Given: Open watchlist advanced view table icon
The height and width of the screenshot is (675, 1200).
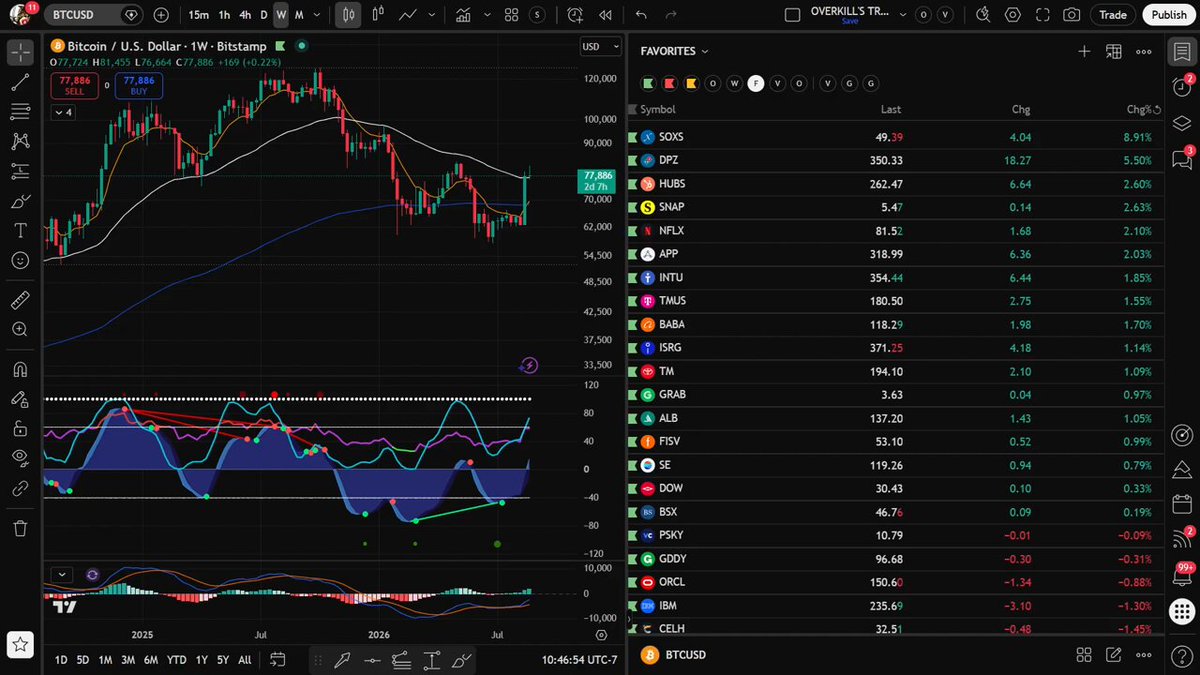Looking at the screenshot, I should pos(1113,51).
